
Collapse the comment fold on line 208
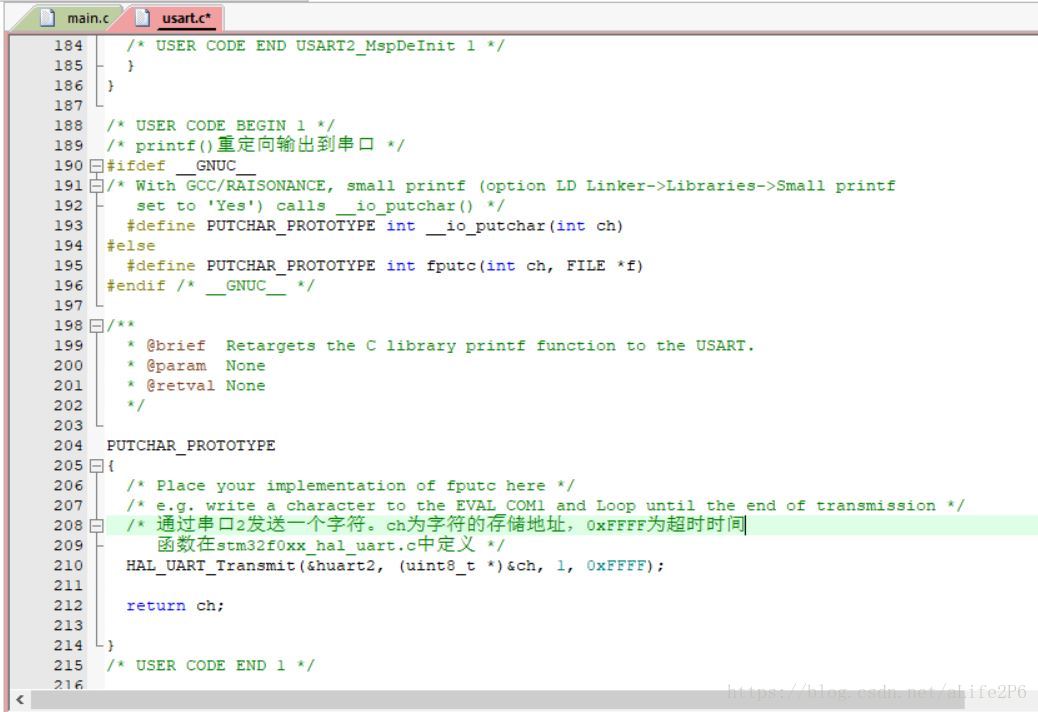click(97, 525)
